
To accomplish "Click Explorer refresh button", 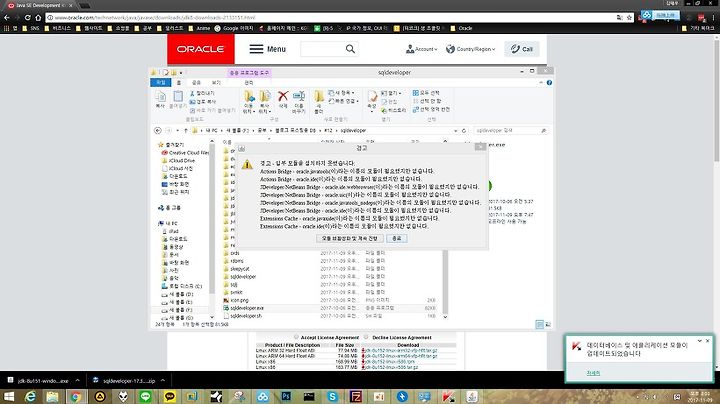I will 464,131.
